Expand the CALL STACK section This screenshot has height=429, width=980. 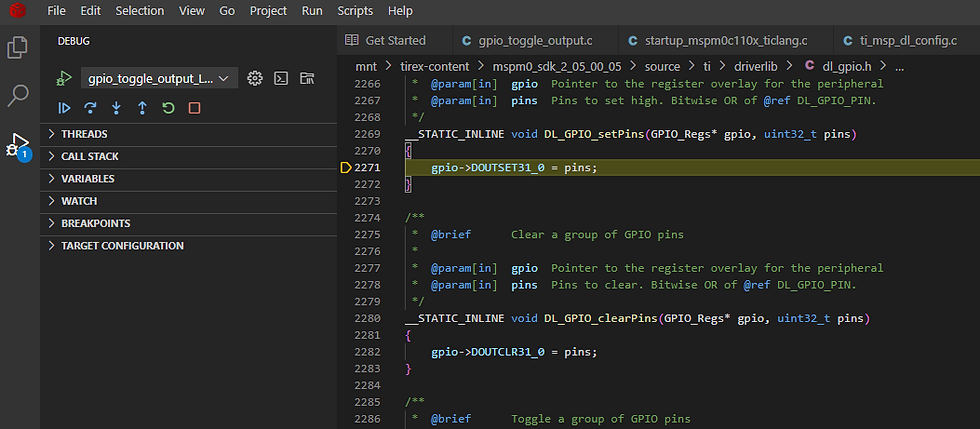coord(89,156)
